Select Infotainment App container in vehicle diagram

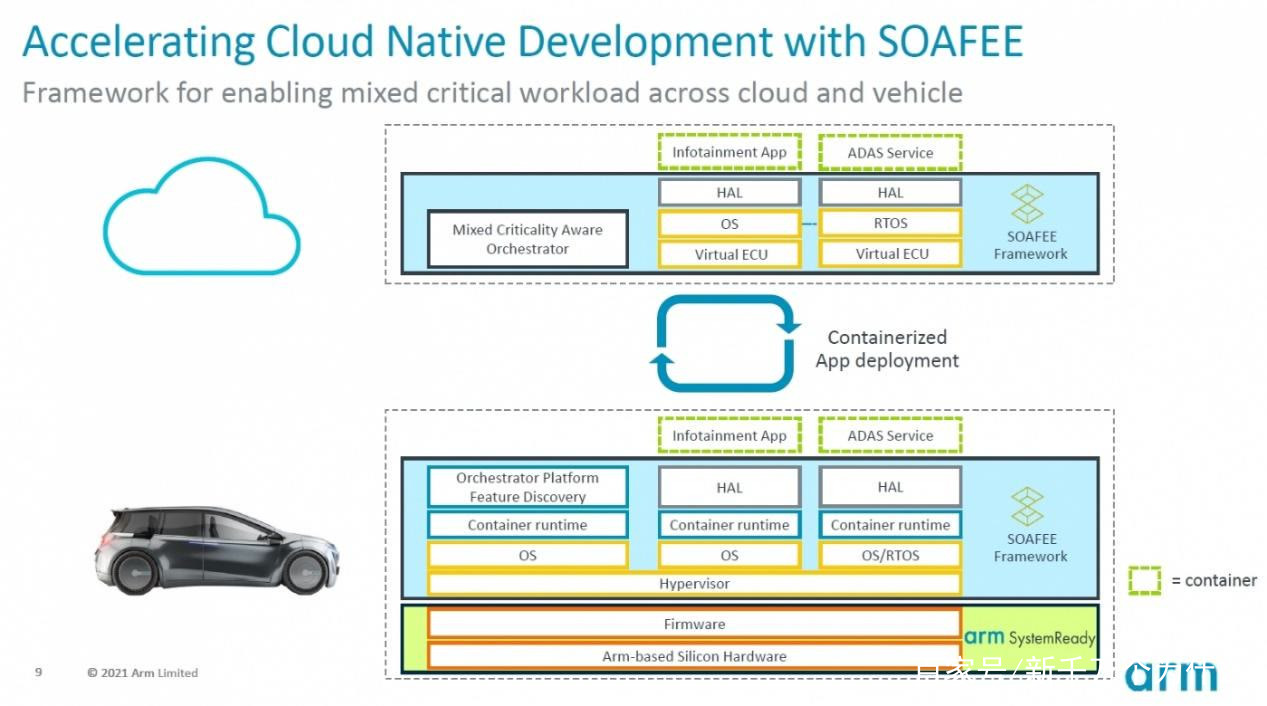click(729, 436)
